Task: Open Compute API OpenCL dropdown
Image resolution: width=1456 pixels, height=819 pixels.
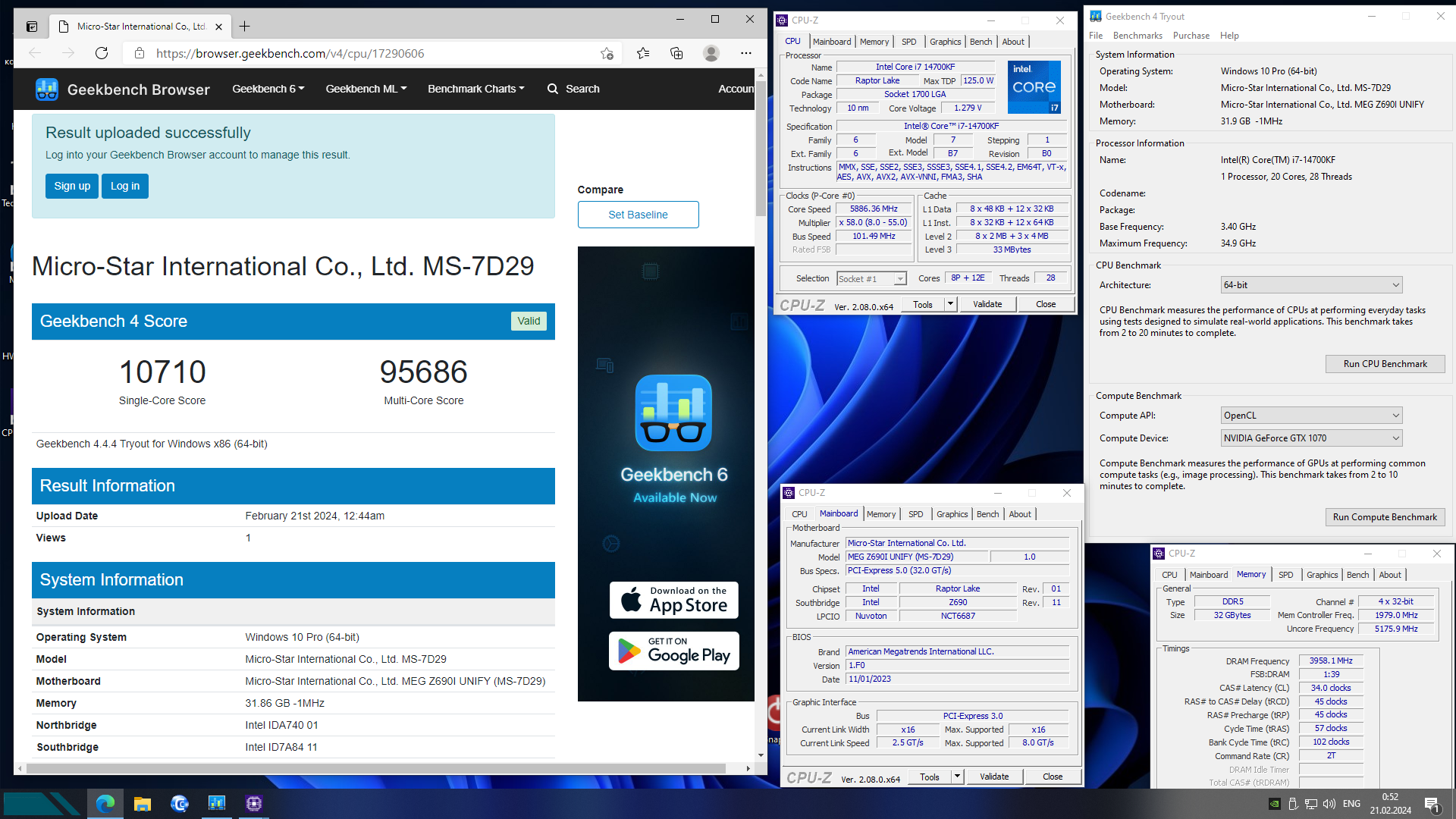Action: (x=1311, y=416)
